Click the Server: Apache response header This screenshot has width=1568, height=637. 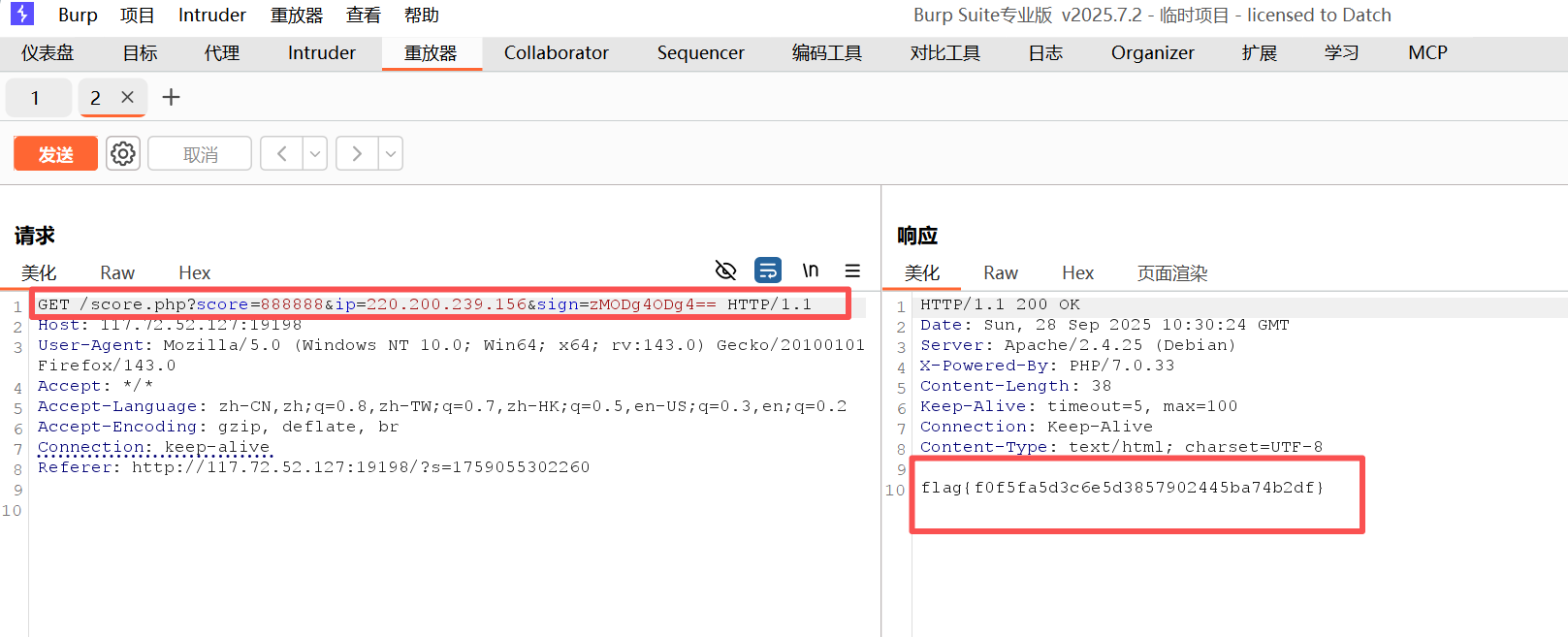pos(1077,345)
